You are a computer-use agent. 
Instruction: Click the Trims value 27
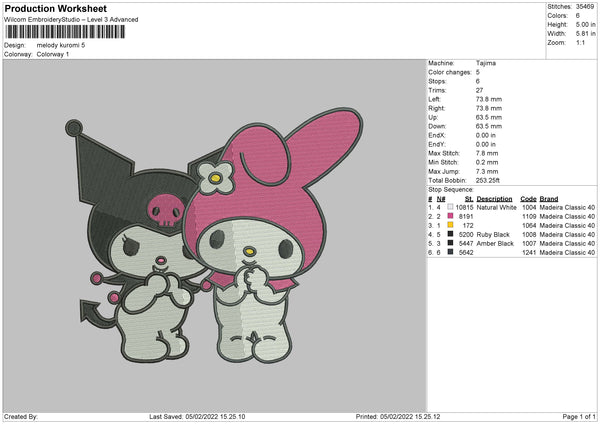[x=479, y=90]
